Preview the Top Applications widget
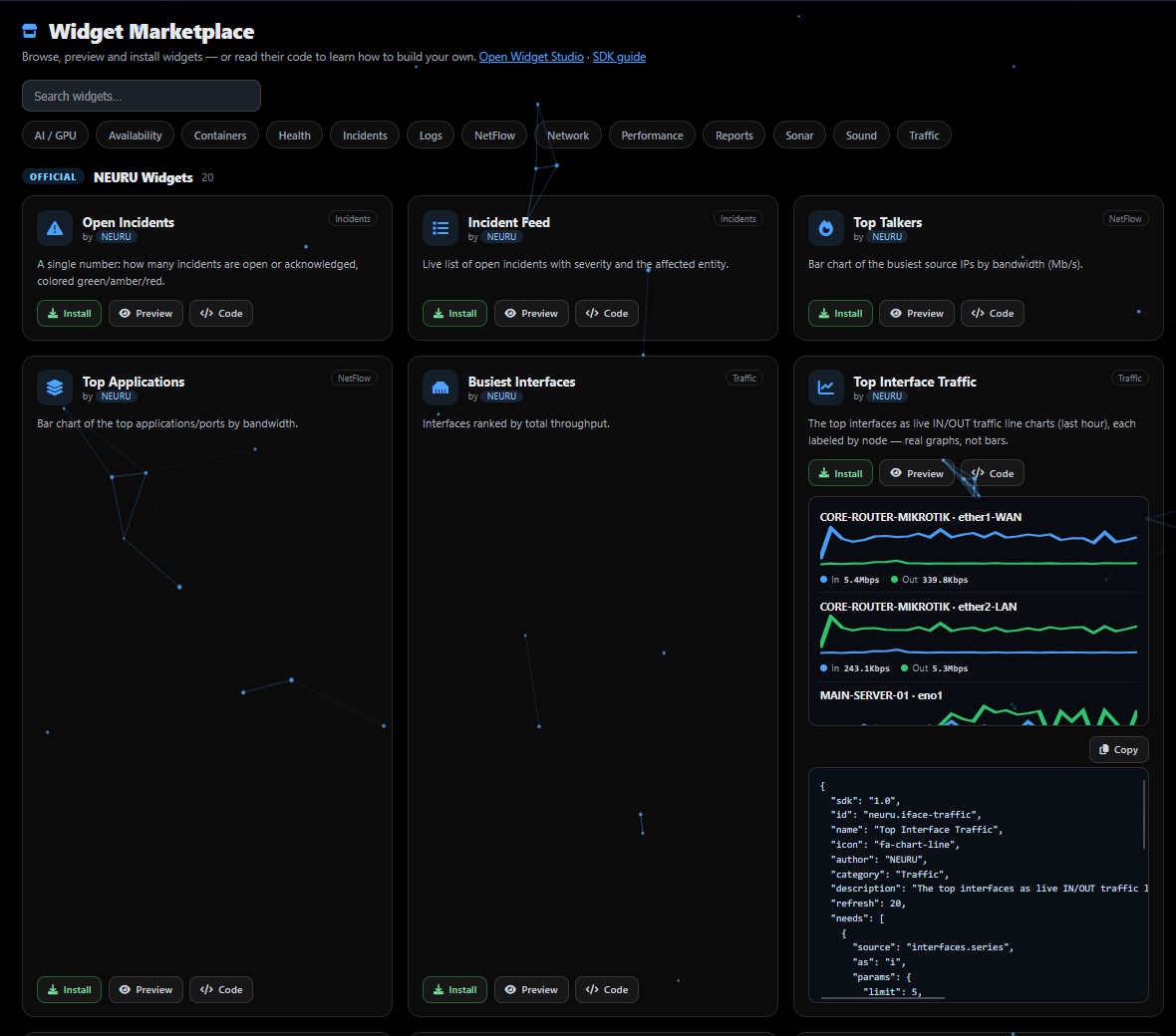 coord(146,989)
